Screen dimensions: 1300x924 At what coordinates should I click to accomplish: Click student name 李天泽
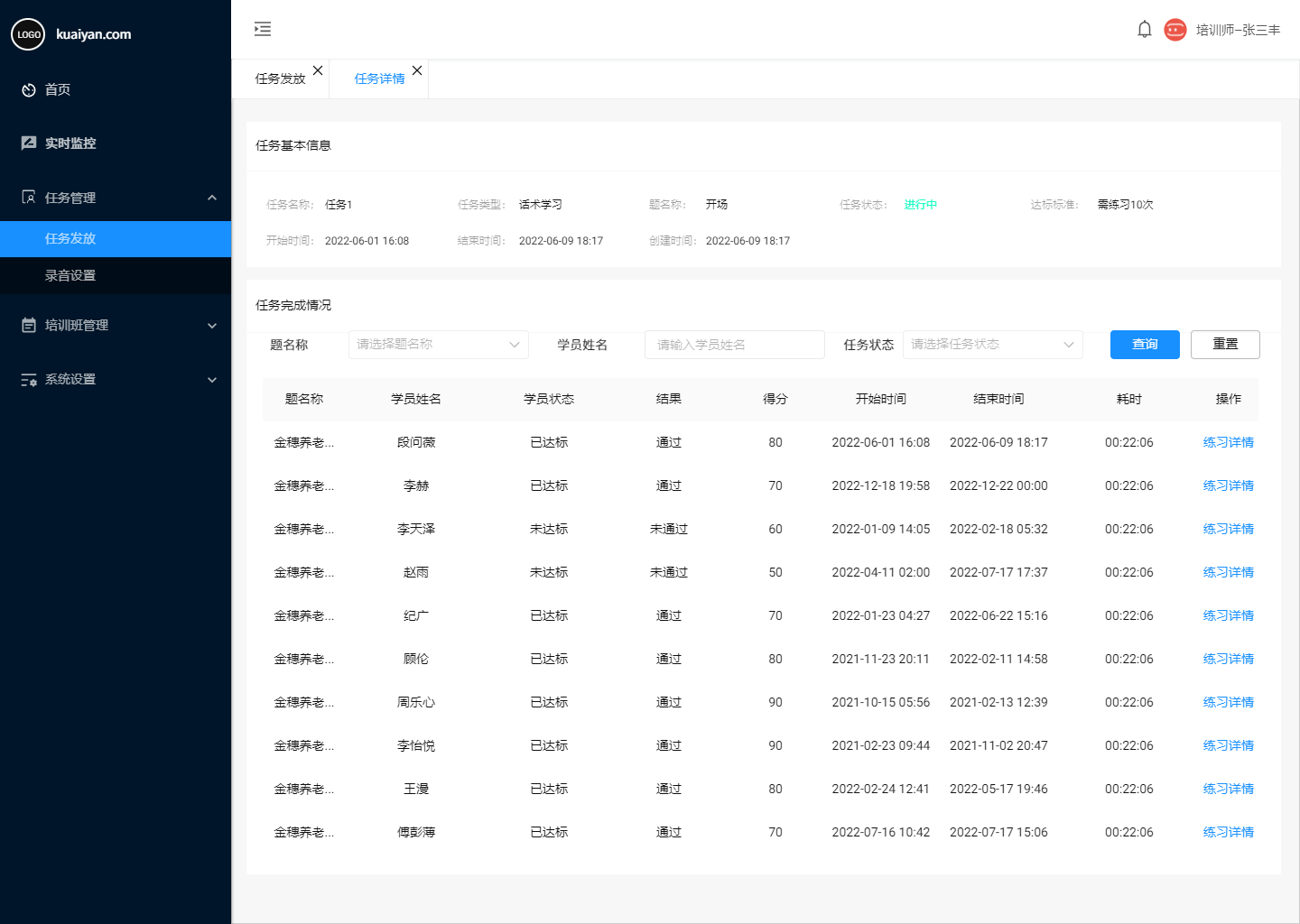tap(416, 529)
